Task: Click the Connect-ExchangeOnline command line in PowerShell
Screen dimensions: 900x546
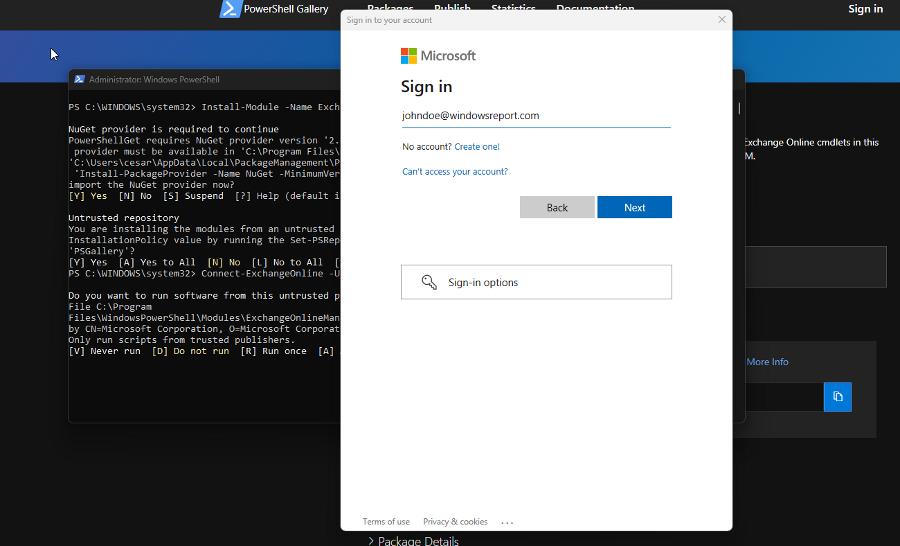Action: pyautogui.click(x=204, y=273)
